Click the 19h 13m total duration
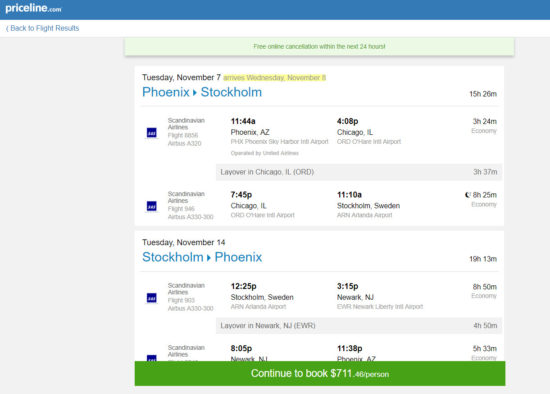The image size is (550, 394). coord(483,259)
